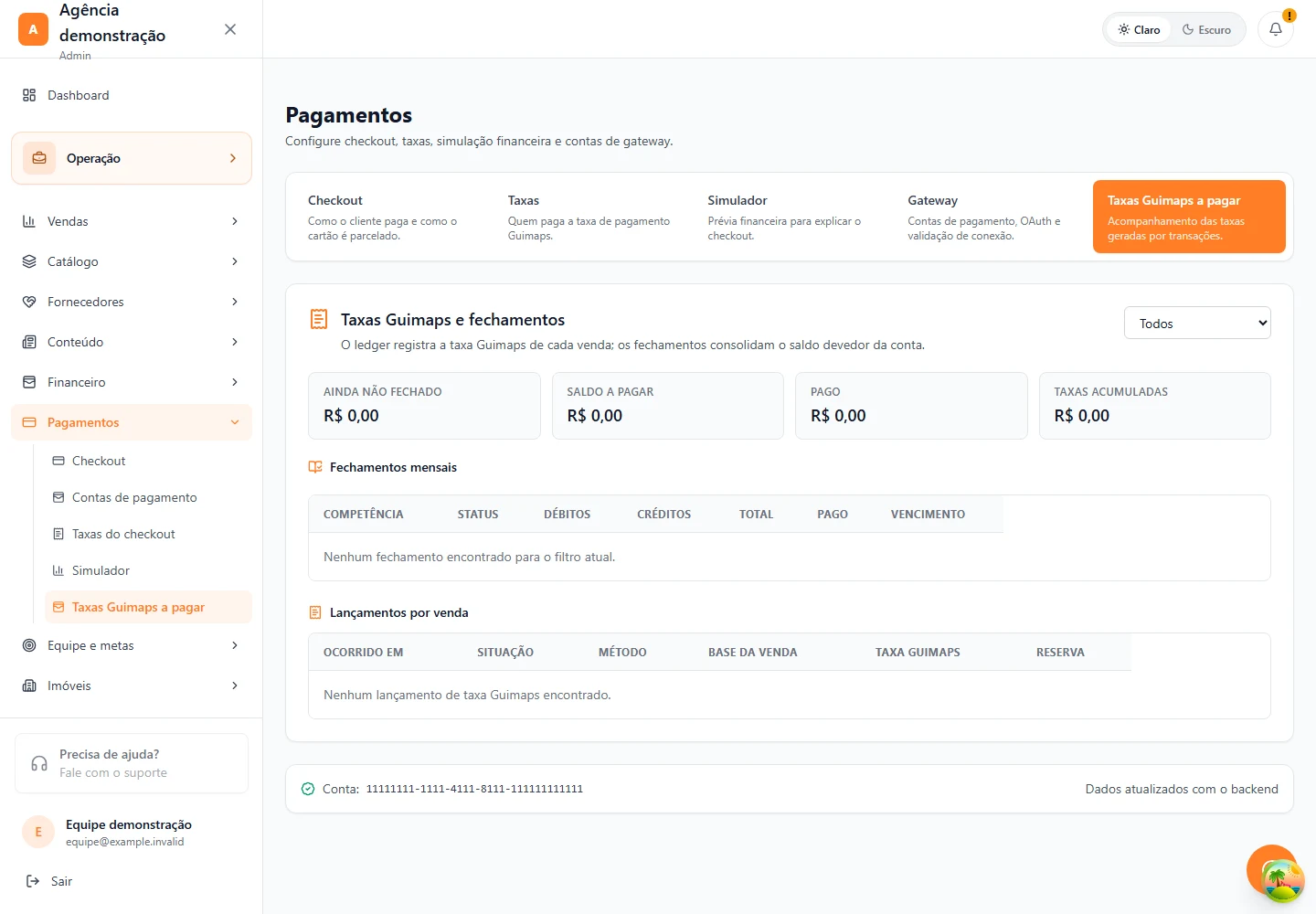Image resolution: width=1316 pixels, height=914 pixels.
Task: Open the notifications bell
Action: 1276,29
